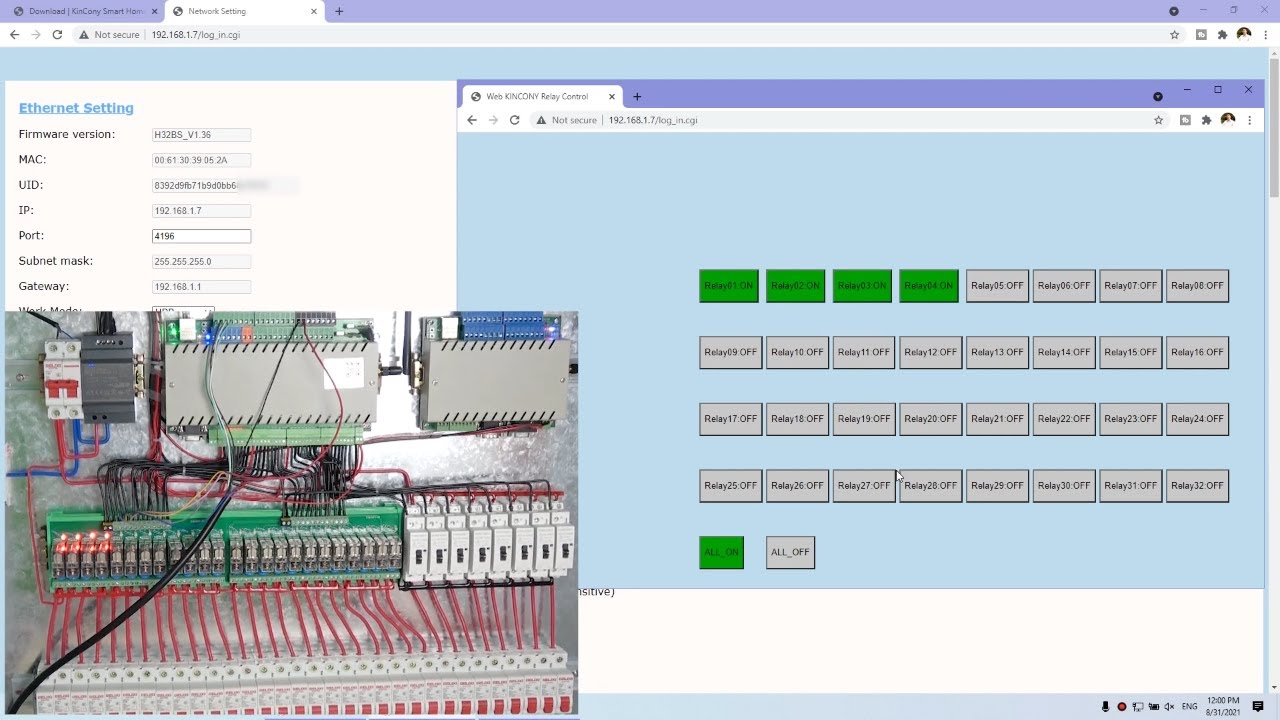Click the Gateway field 192.168.1.1
This screenshot has height=720, width=1280.
tap(201, 287)
